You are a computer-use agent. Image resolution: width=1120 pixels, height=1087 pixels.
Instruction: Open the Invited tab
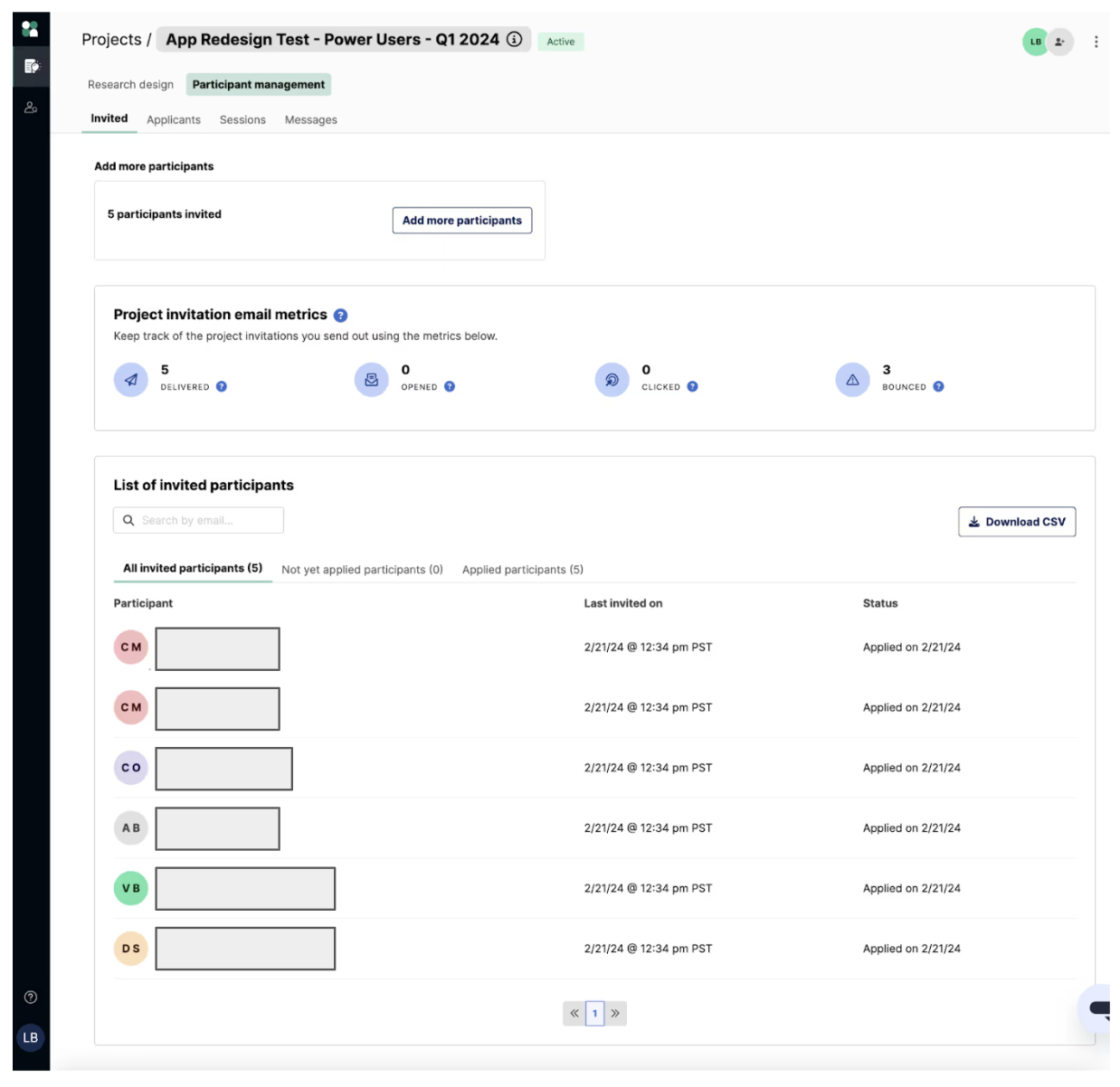(x=109, y=118)
